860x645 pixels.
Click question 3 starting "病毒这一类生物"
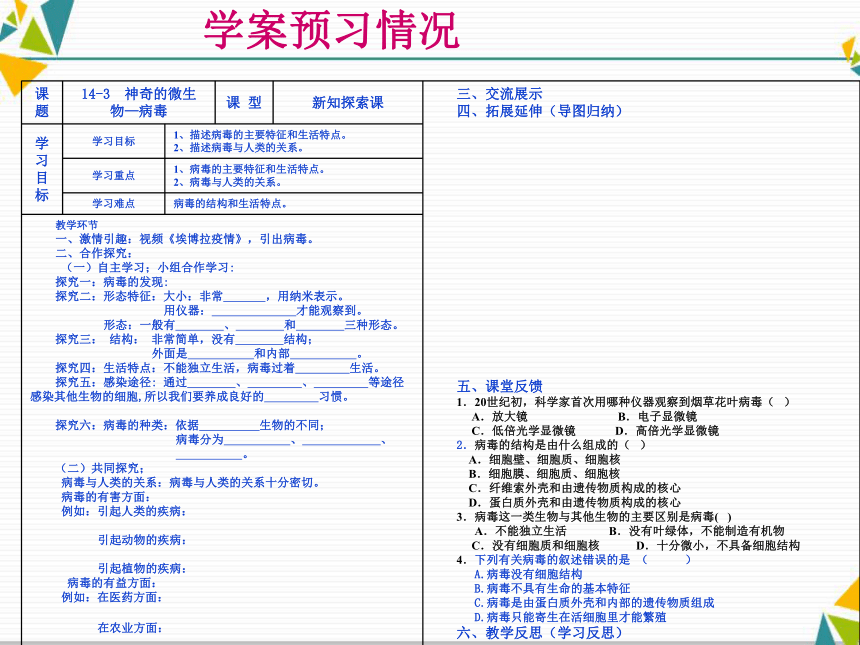[594, 517]
